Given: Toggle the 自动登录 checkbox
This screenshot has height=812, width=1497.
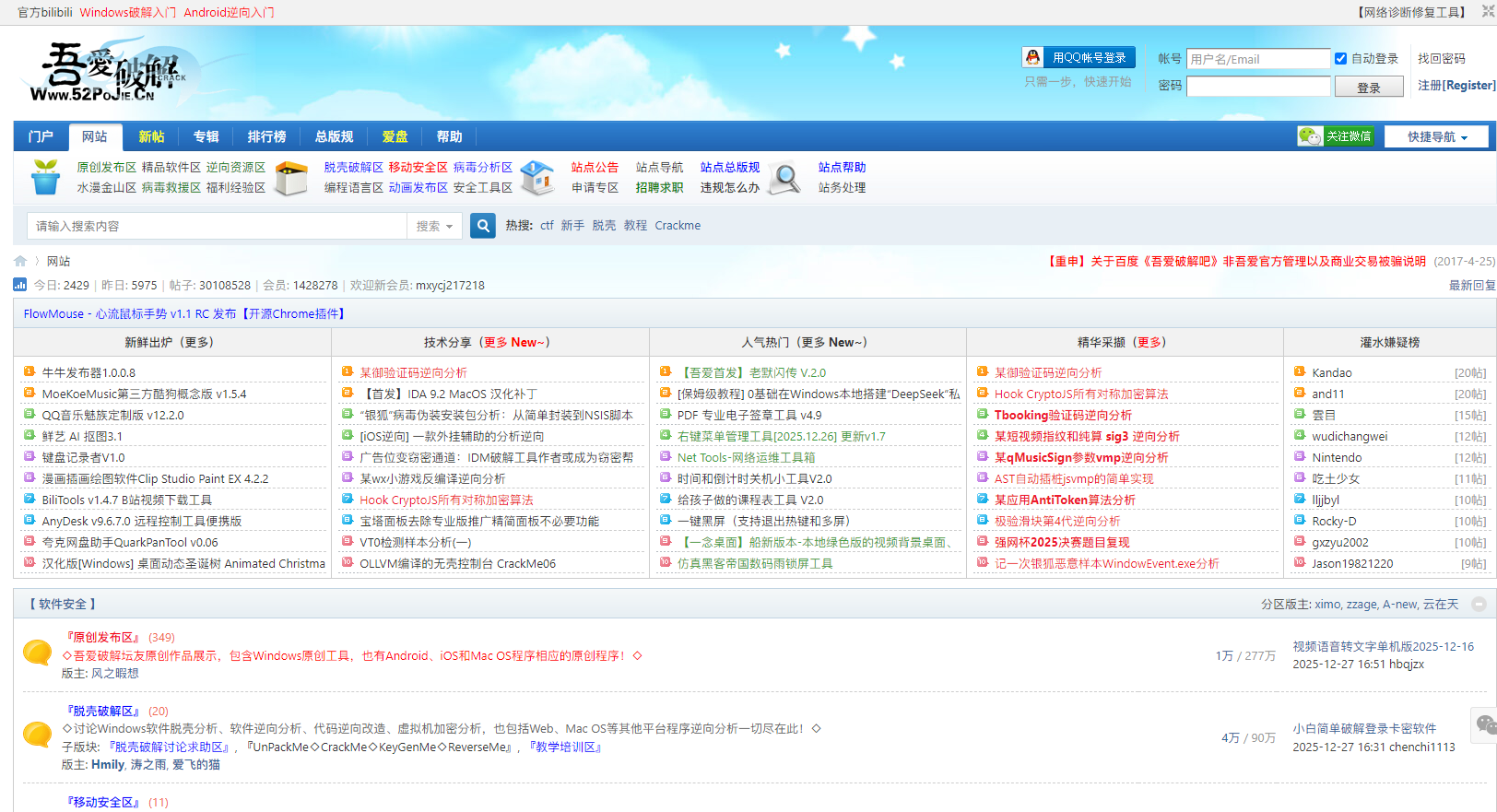Looking at the screenshot, I should coord(1340,58).
